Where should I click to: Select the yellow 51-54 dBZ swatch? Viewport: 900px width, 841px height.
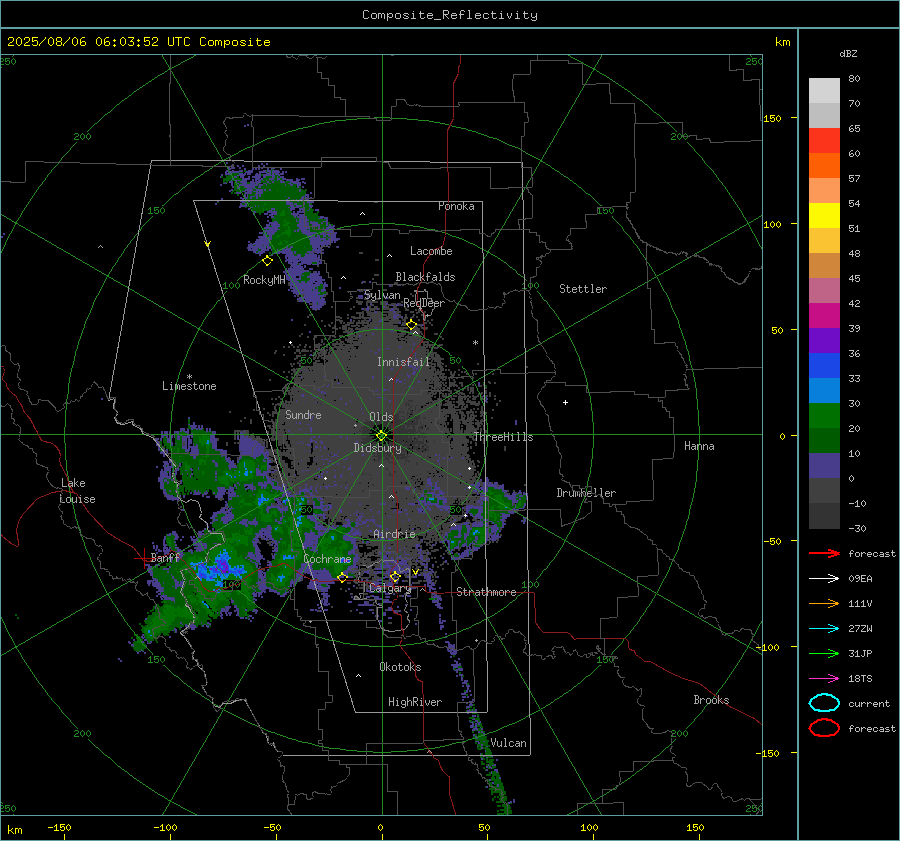point(824,215)
